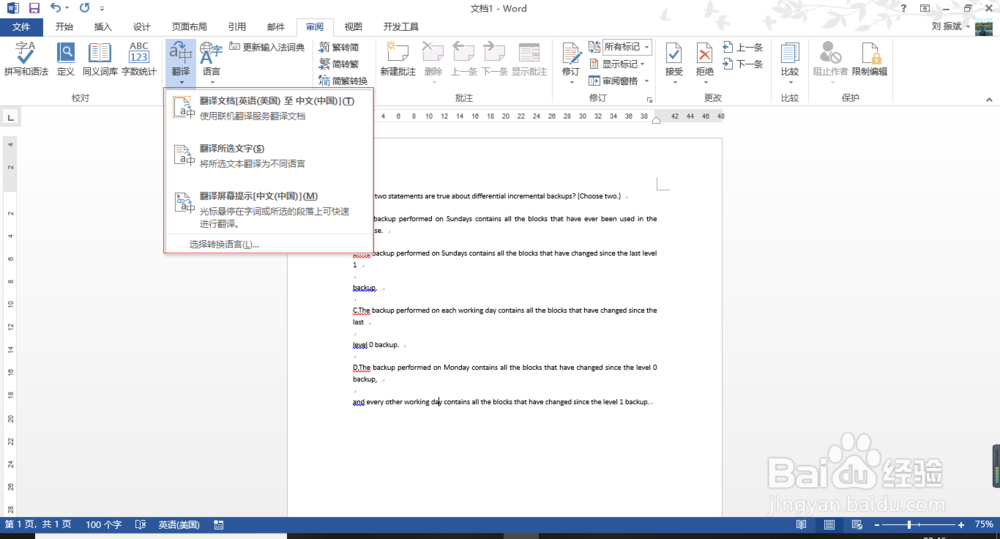Click 限制编辑 restrict editing

[x=869, y=59]
